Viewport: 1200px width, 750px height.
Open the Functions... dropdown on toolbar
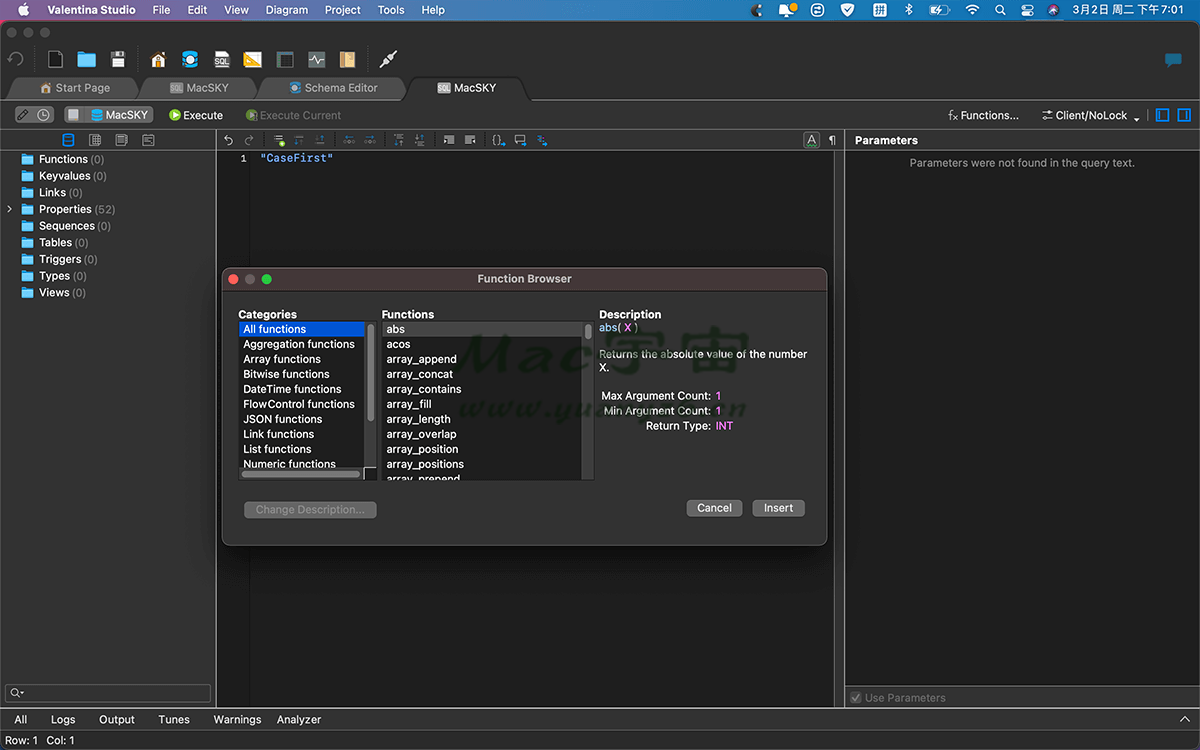[983, 114]
